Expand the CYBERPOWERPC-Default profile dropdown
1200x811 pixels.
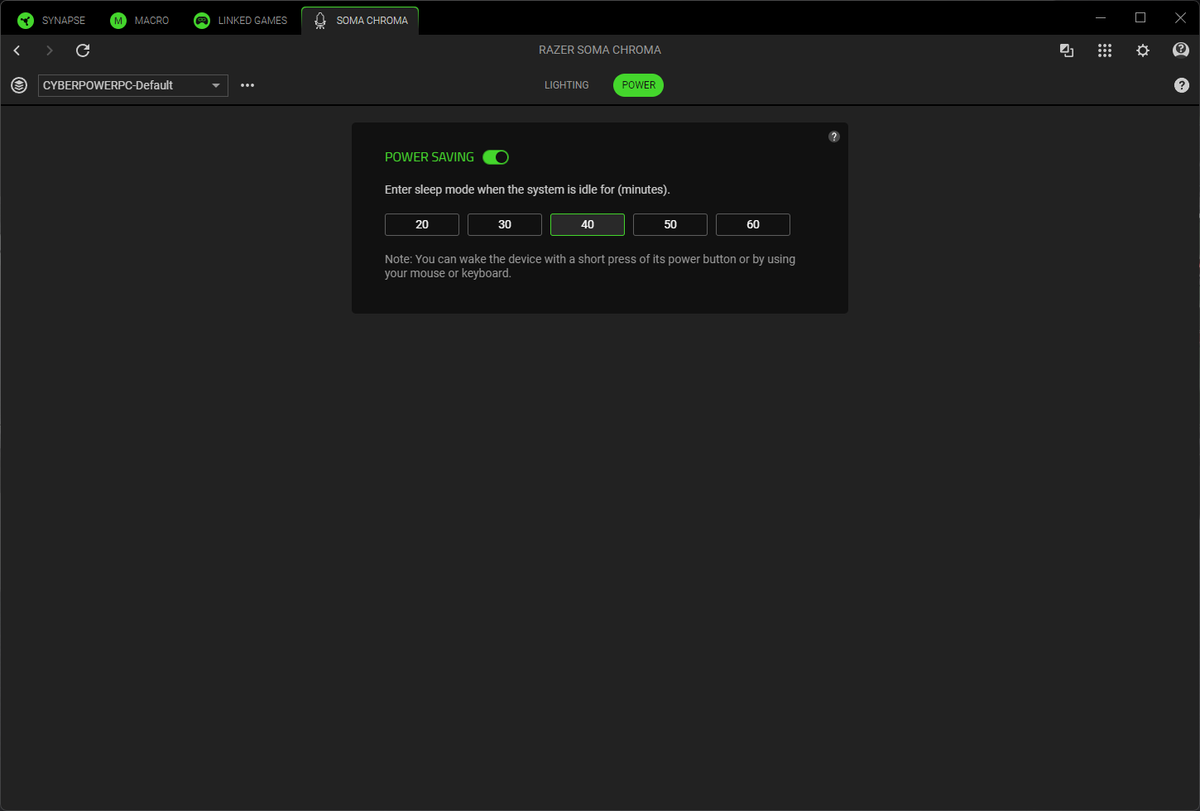(133, 86)
